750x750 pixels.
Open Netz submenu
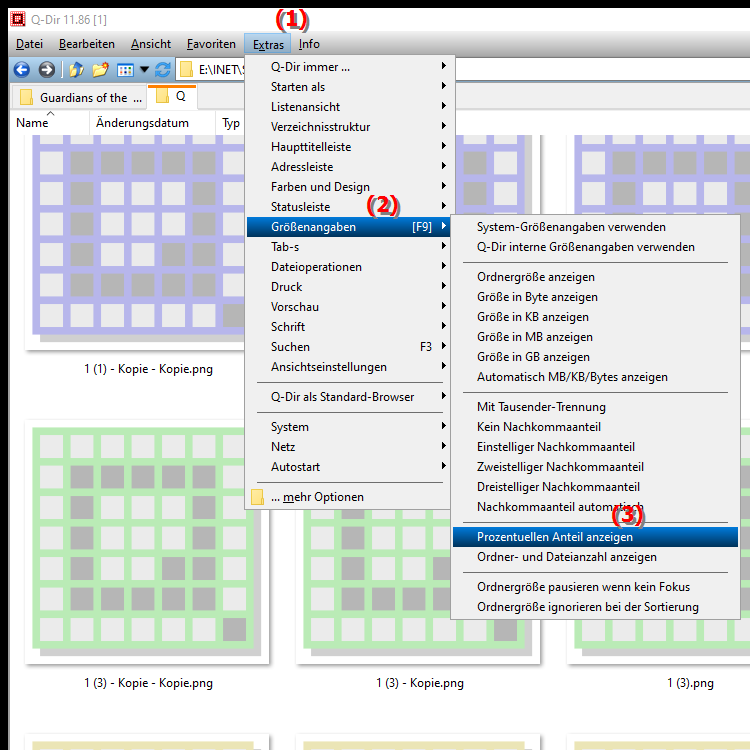348,447
